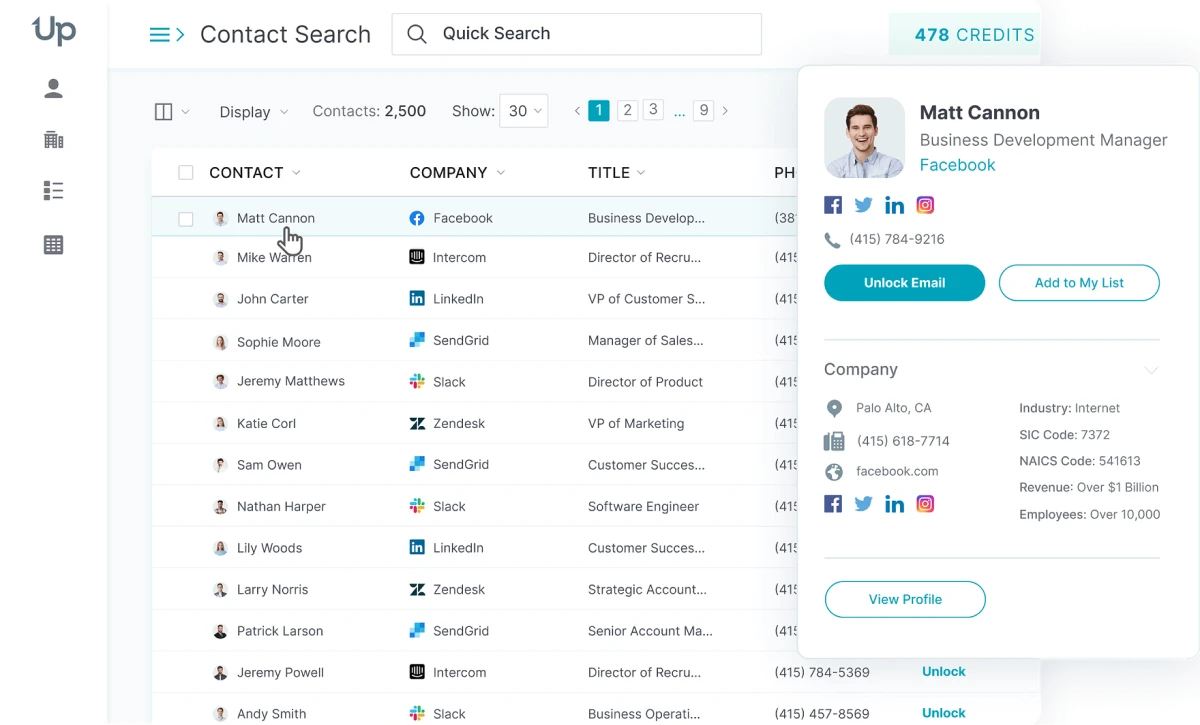Image resolution: width=1200 pixels, height=725 pixels.
Task: Open Matt Cannon's Instagram profile icon
Action: tap(926, 205)
